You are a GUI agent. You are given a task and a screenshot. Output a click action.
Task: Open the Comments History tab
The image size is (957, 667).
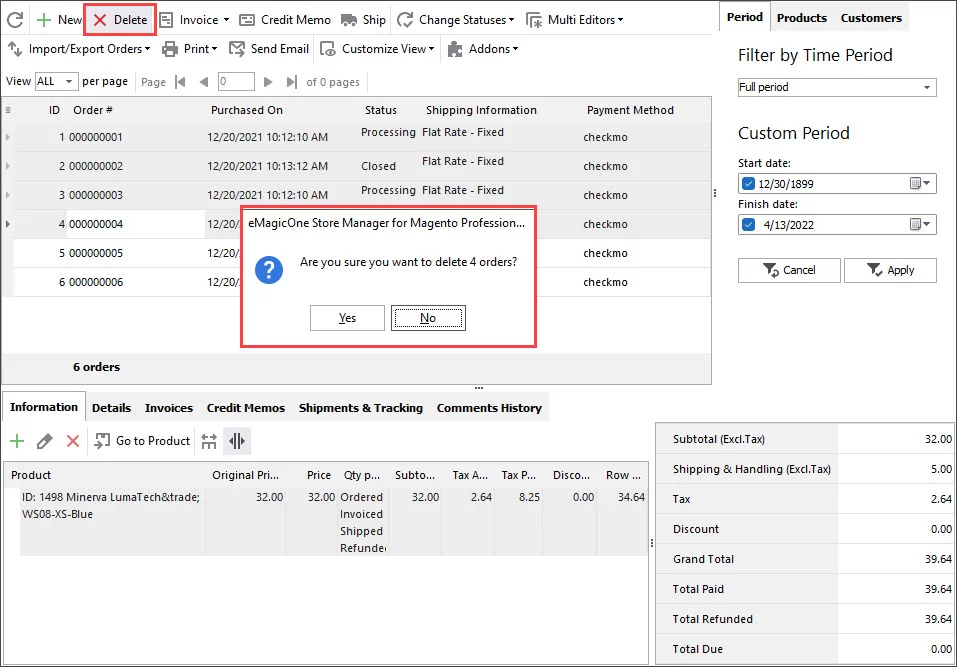(x=489, y=408)
